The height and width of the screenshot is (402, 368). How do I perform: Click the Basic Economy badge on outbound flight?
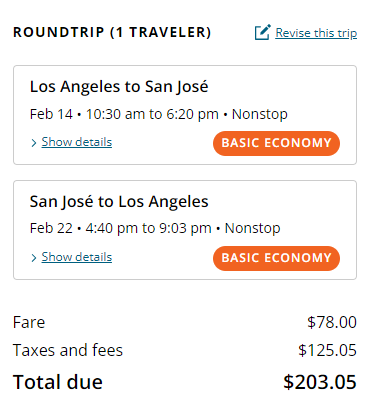click(276, 143)
